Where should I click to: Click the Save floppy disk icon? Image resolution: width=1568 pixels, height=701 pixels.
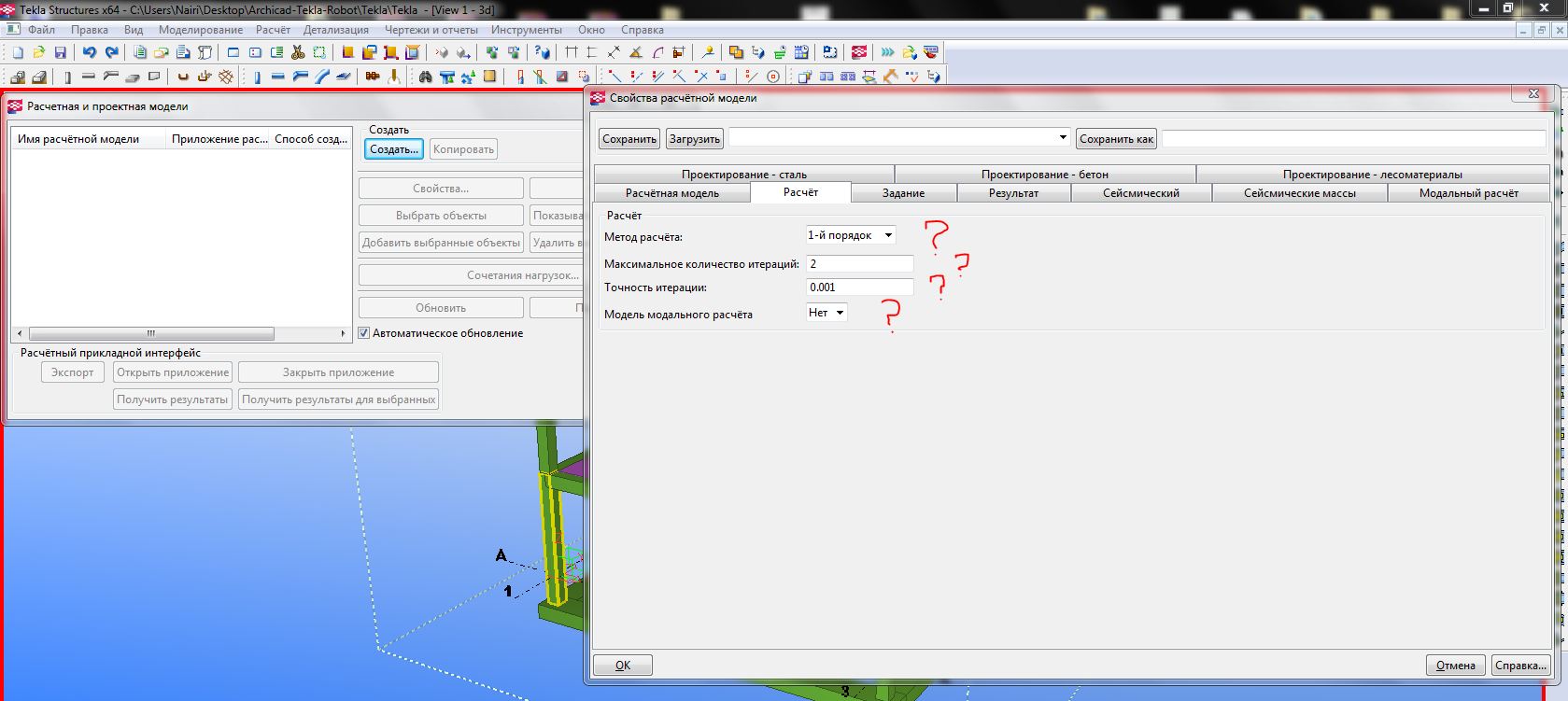(x=60, y=53)
